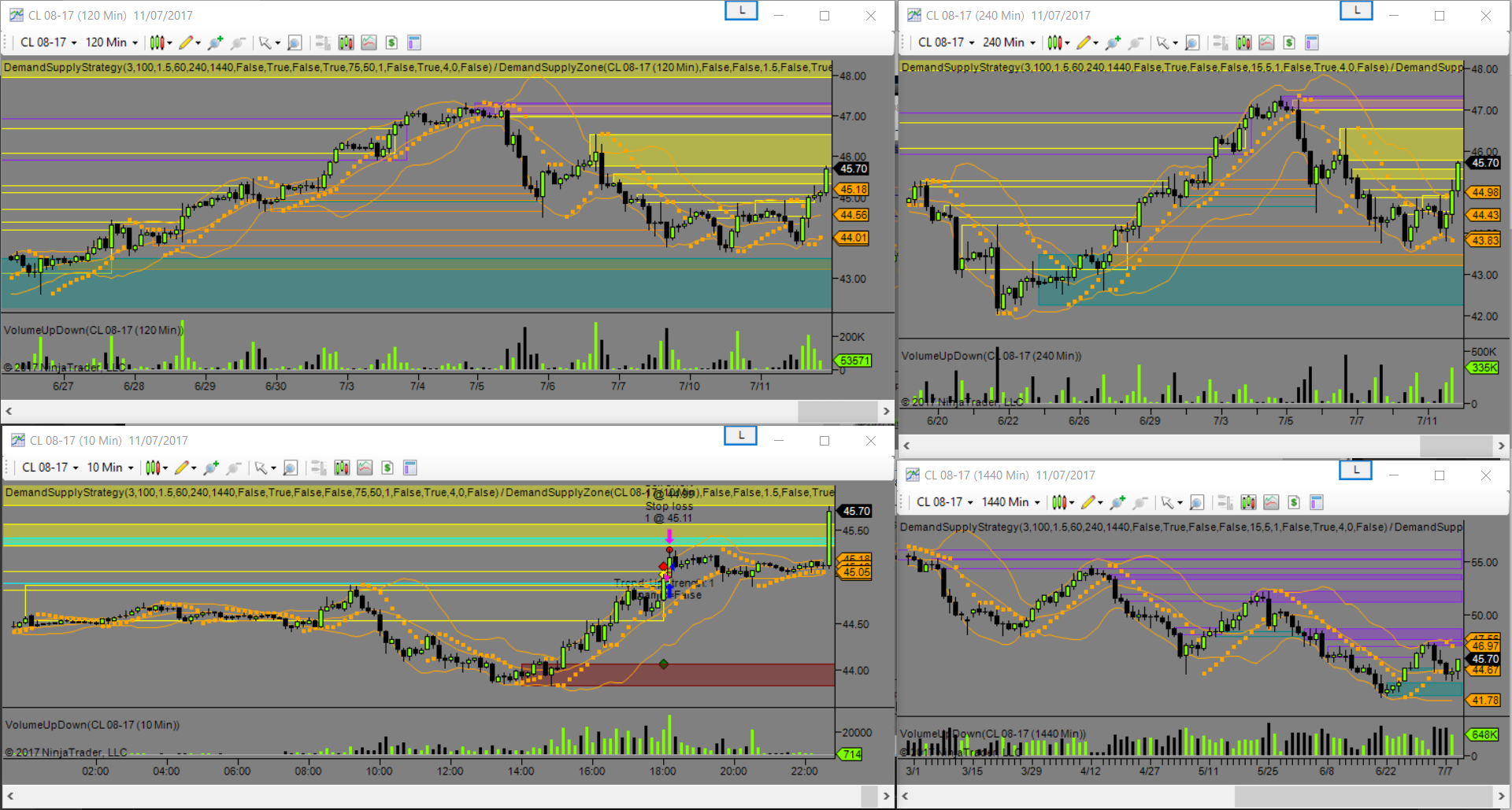Click the 648K volume marker in 1440 Min chart
Viewport: 1512px width, 810px height.
point(1484,734)
